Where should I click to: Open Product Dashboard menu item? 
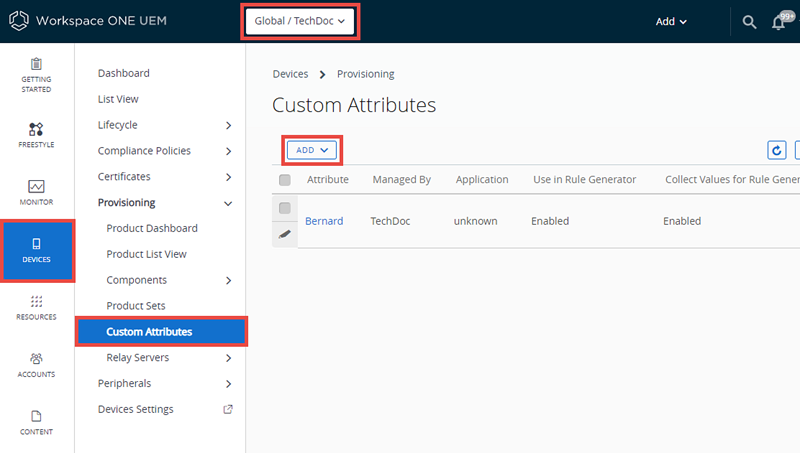pyautogui.click(x=152, y=228)
